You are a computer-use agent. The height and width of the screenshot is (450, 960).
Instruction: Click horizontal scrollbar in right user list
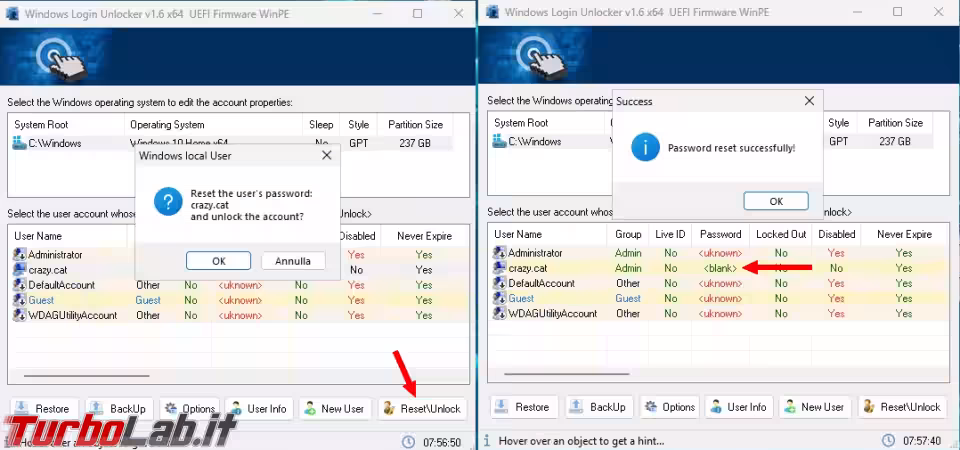tap(566, 373)
